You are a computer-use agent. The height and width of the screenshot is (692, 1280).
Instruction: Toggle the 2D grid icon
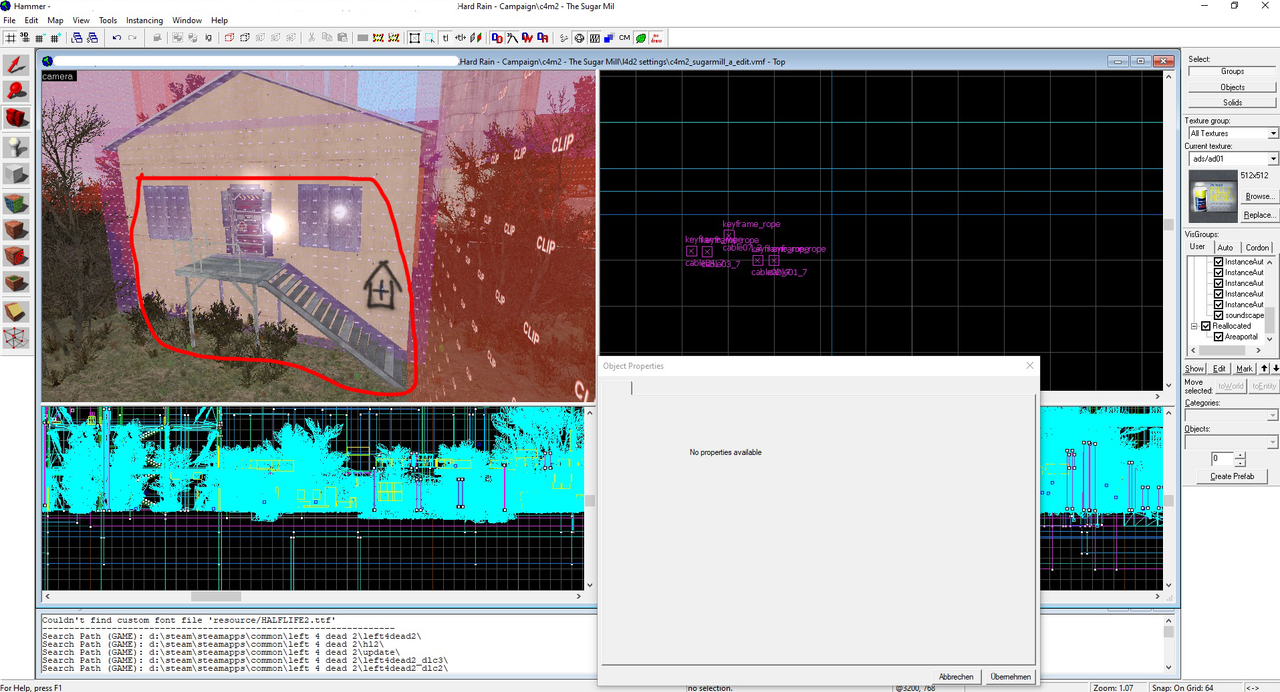pos(11,38)
